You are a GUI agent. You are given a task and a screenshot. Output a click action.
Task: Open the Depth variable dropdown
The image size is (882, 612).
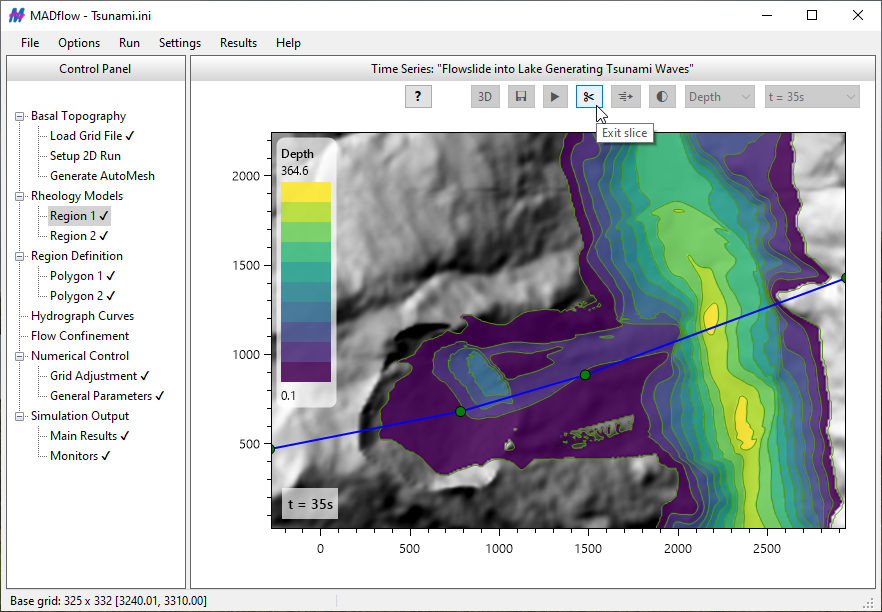pos(719,97)
